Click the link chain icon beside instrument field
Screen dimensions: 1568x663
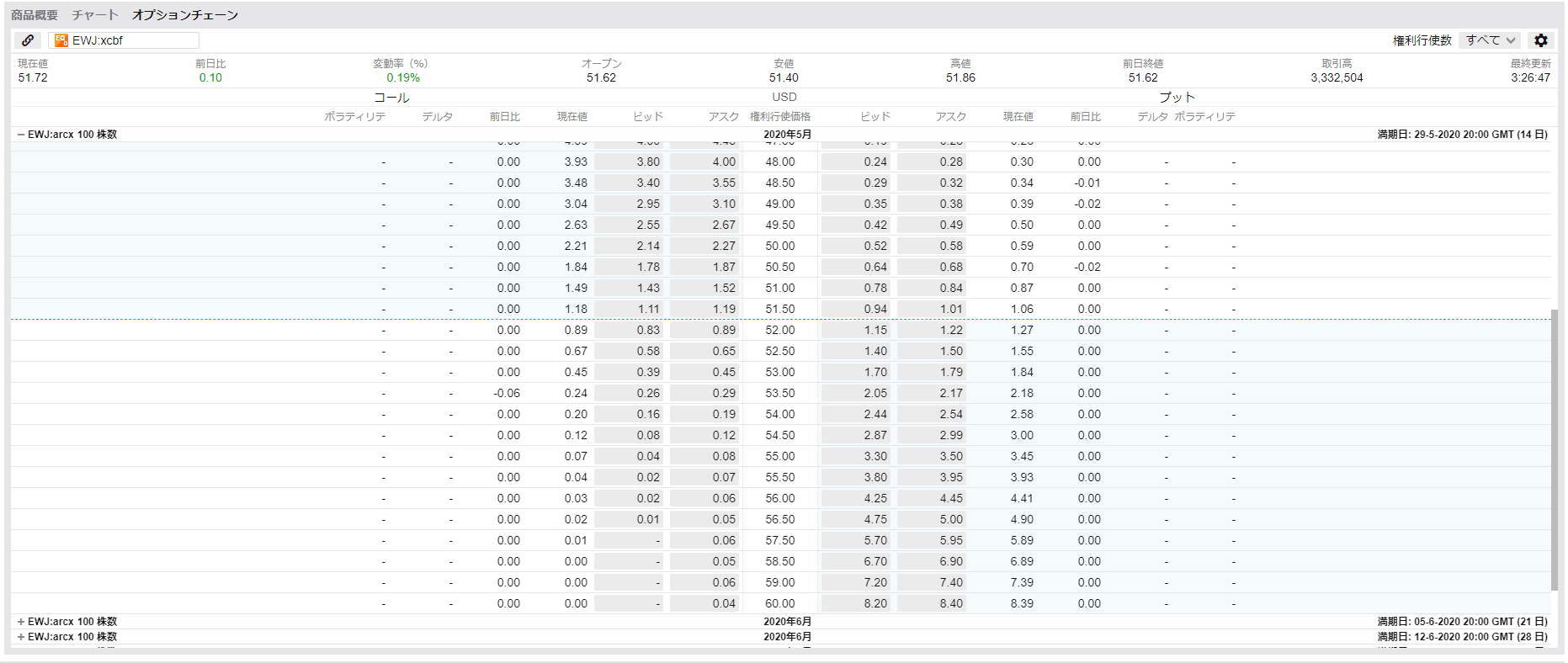(x=28, y=40)
